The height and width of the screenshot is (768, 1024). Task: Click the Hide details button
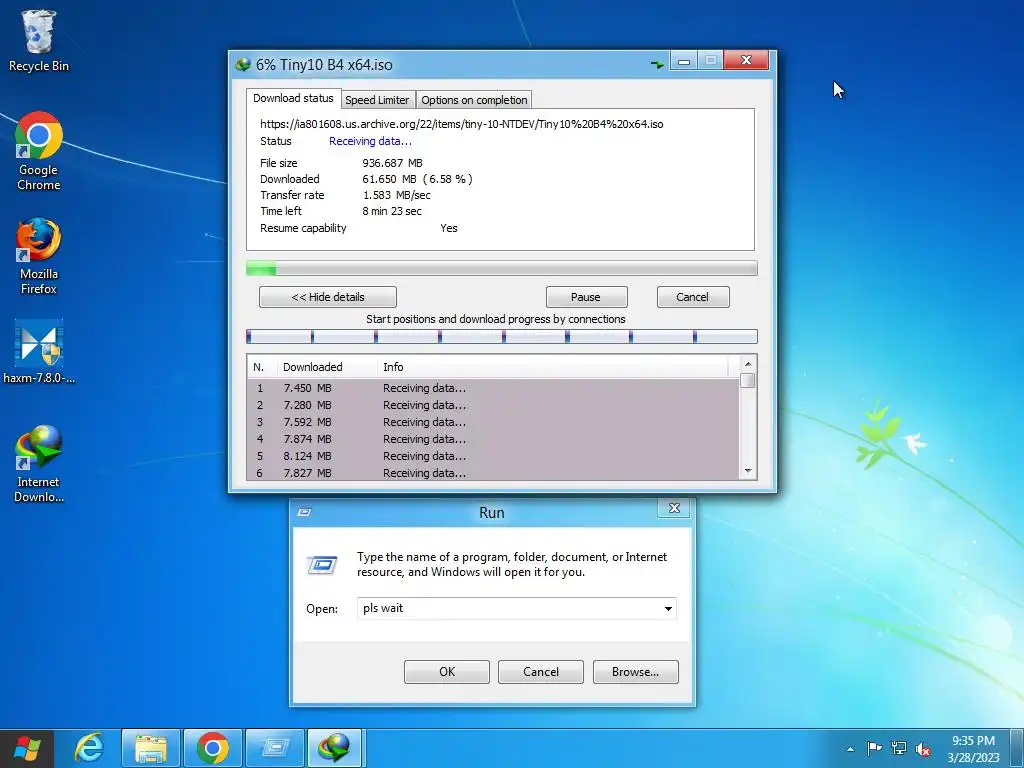[x=328, y=297]
